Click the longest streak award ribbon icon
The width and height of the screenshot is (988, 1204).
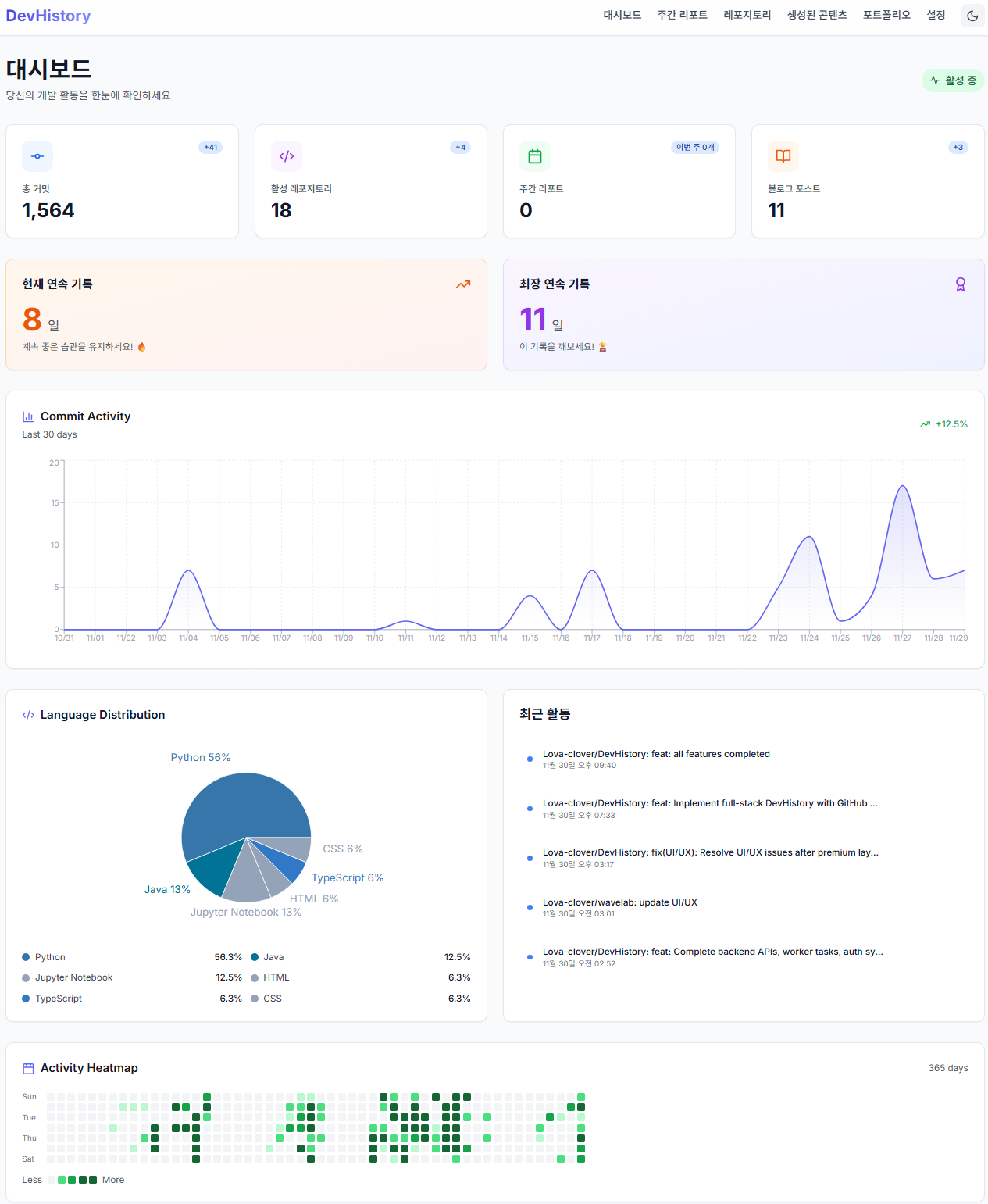961,284
